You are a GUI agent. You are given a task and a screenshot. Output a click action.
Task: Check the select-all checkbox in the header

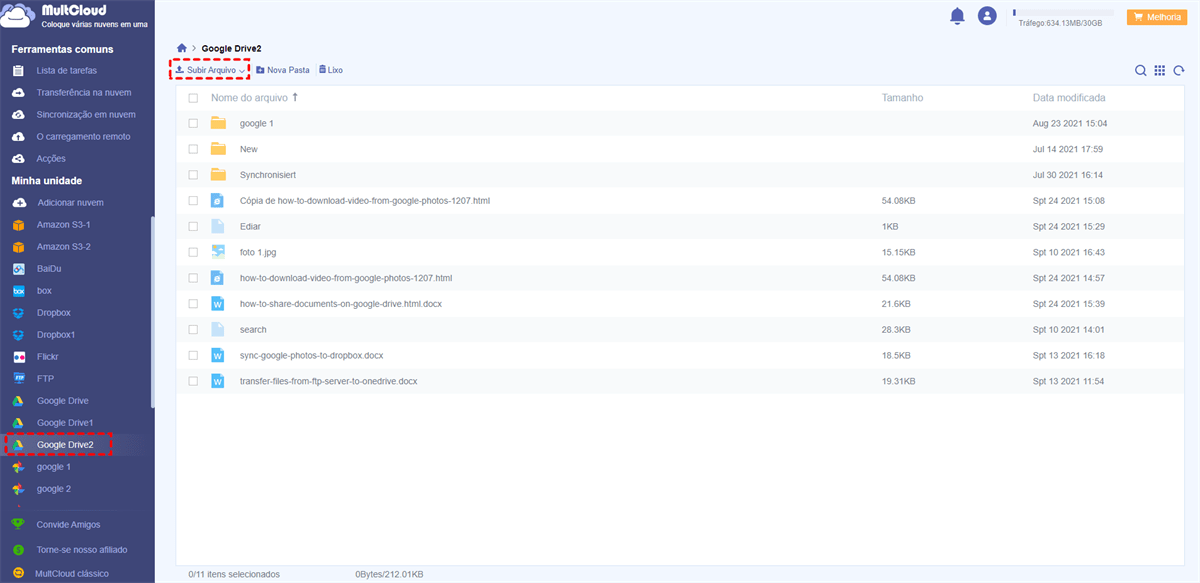pos(194,97)
